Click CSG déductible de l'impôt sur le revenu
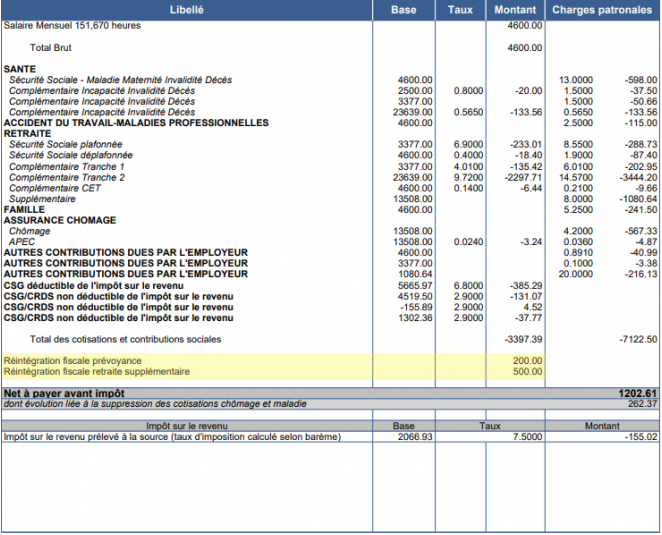This screenshot has height=535, width=662. (94, 286)
